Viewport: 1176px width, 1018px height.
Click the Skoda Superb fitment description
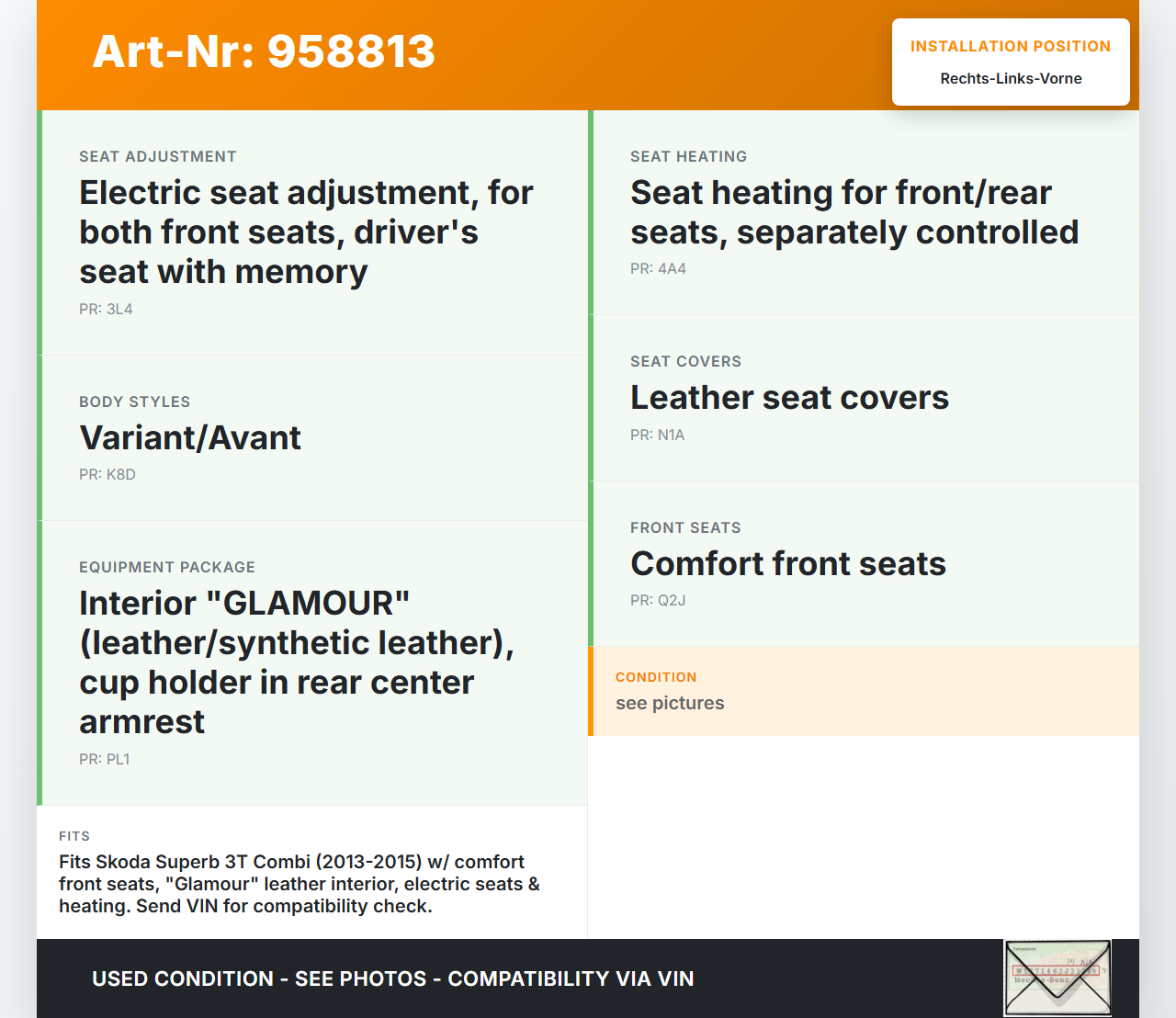[299, 884]
